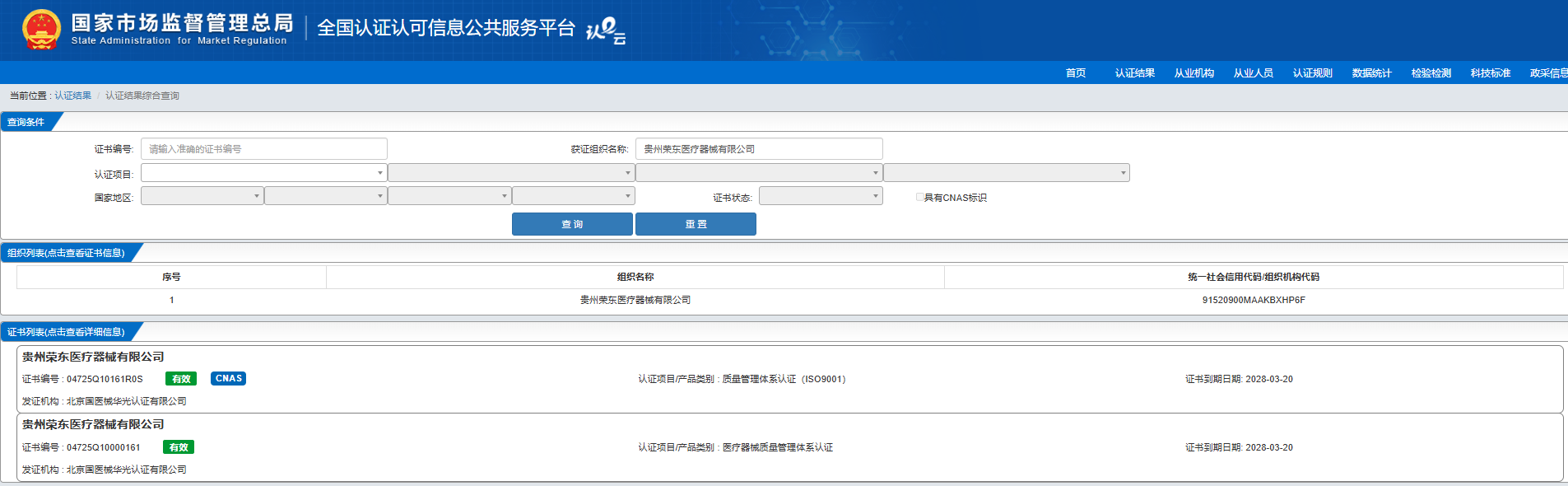Click the 查询 search button
The width and height of the screenshot is (1568, 486).
pos(572,224)
